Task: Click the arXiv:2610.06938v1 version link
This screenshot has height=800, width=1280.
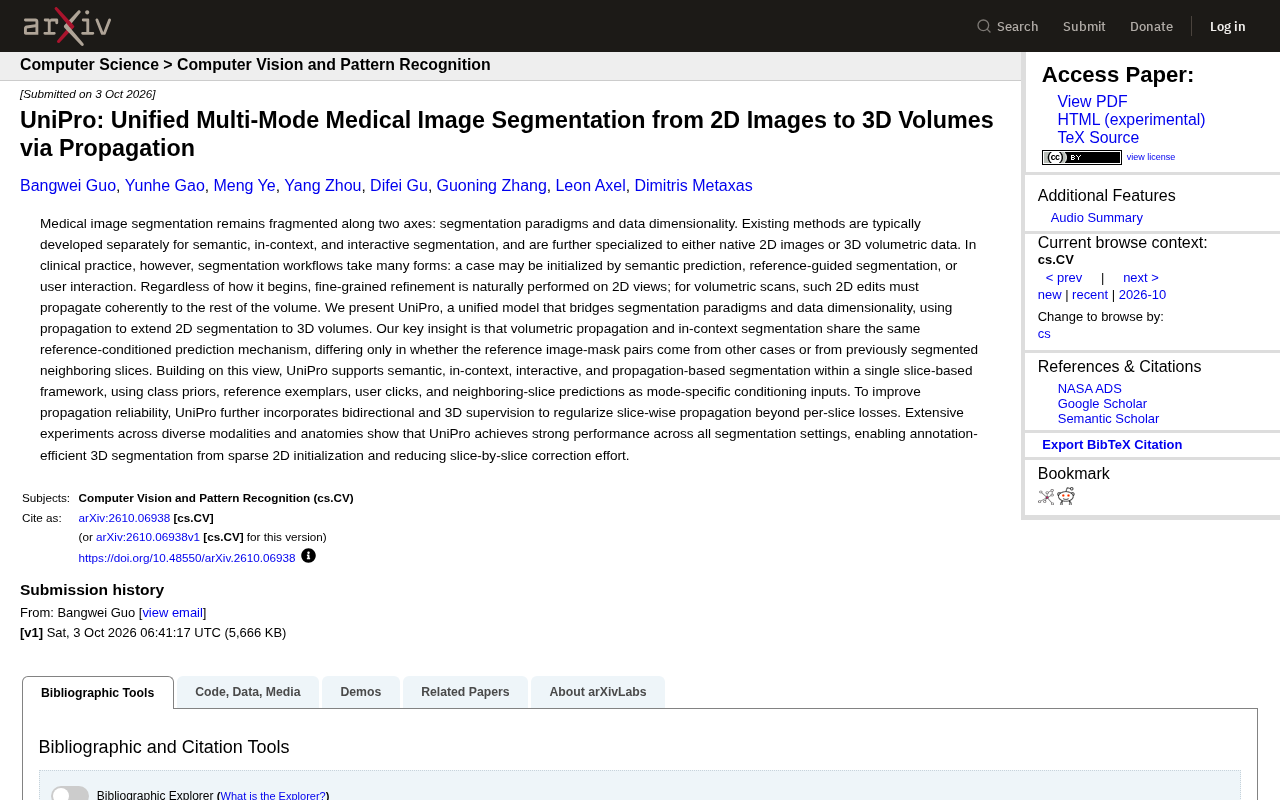Action: [148, 537]
